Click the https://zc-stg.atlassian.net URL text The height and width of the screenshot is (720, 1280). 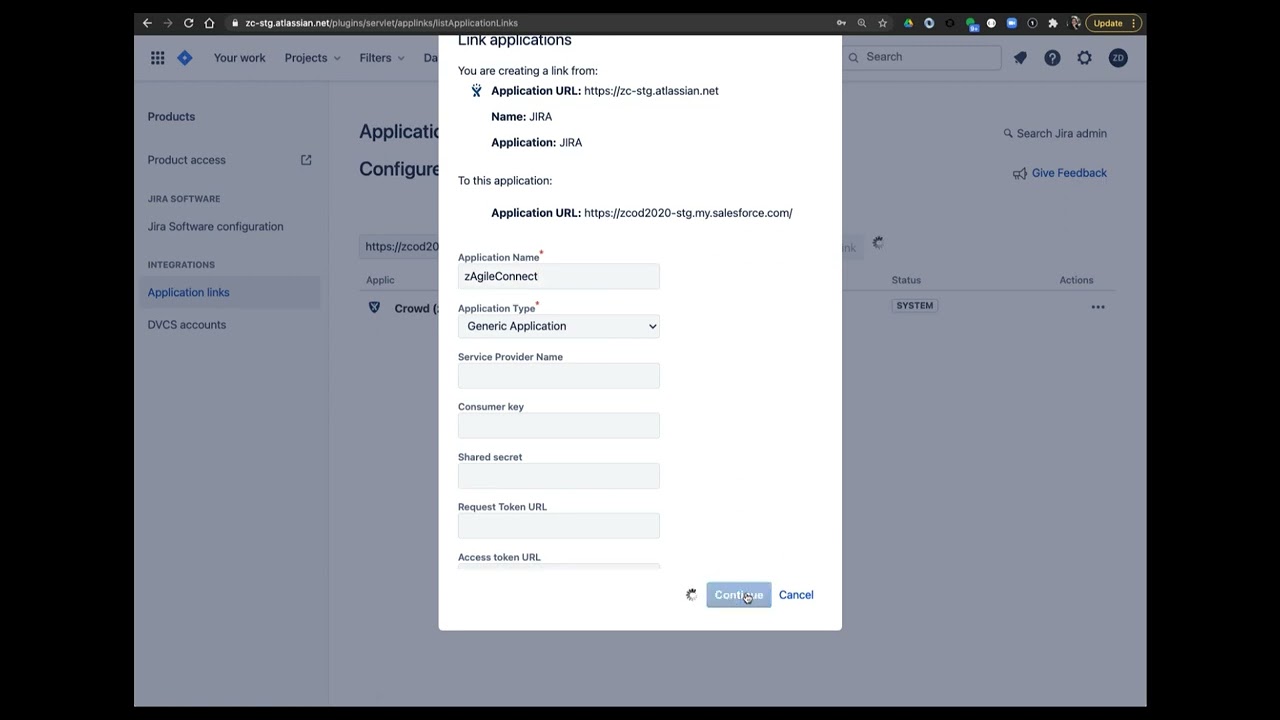[x=651, y=91]
